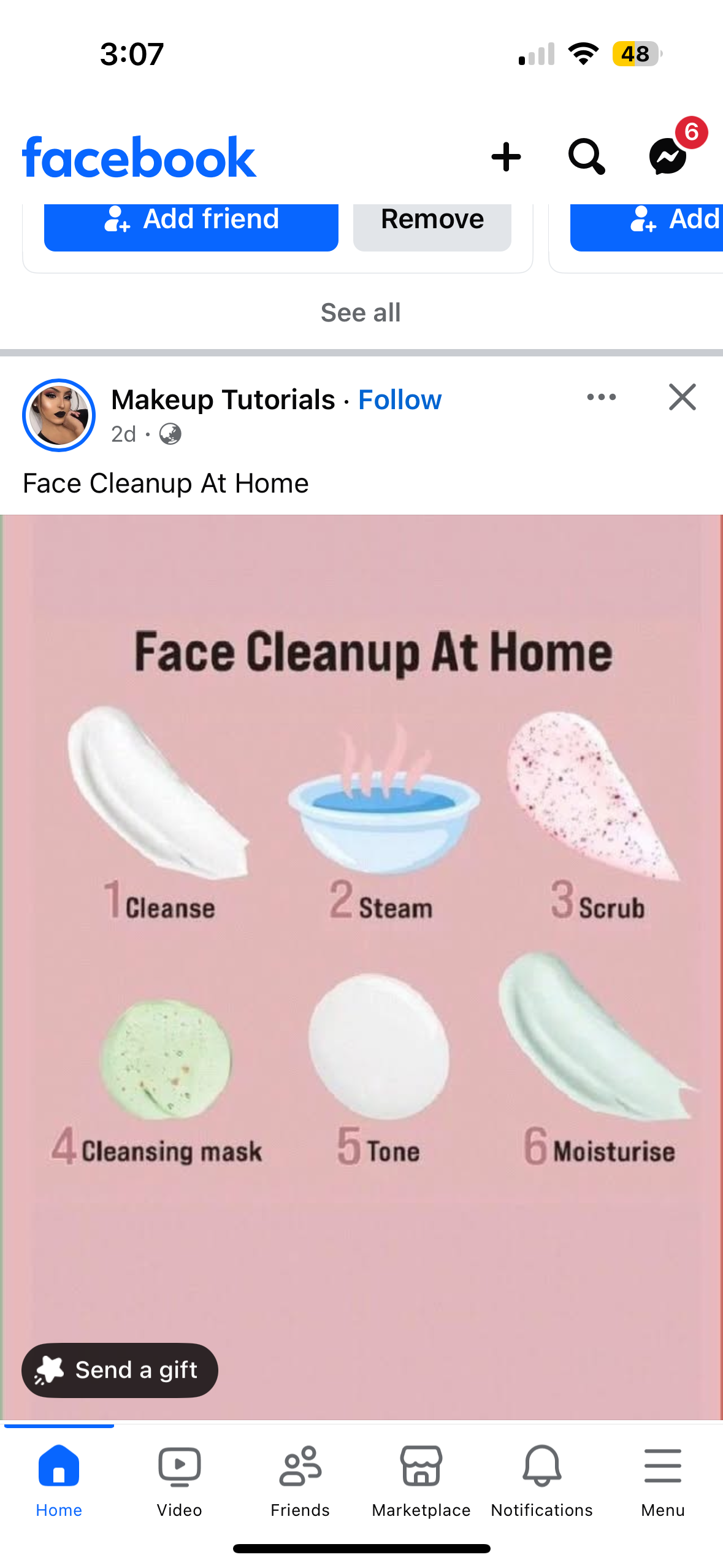723x1568 pixels.
Task: Tap See all friend suggestions
Action: (361, 313)
